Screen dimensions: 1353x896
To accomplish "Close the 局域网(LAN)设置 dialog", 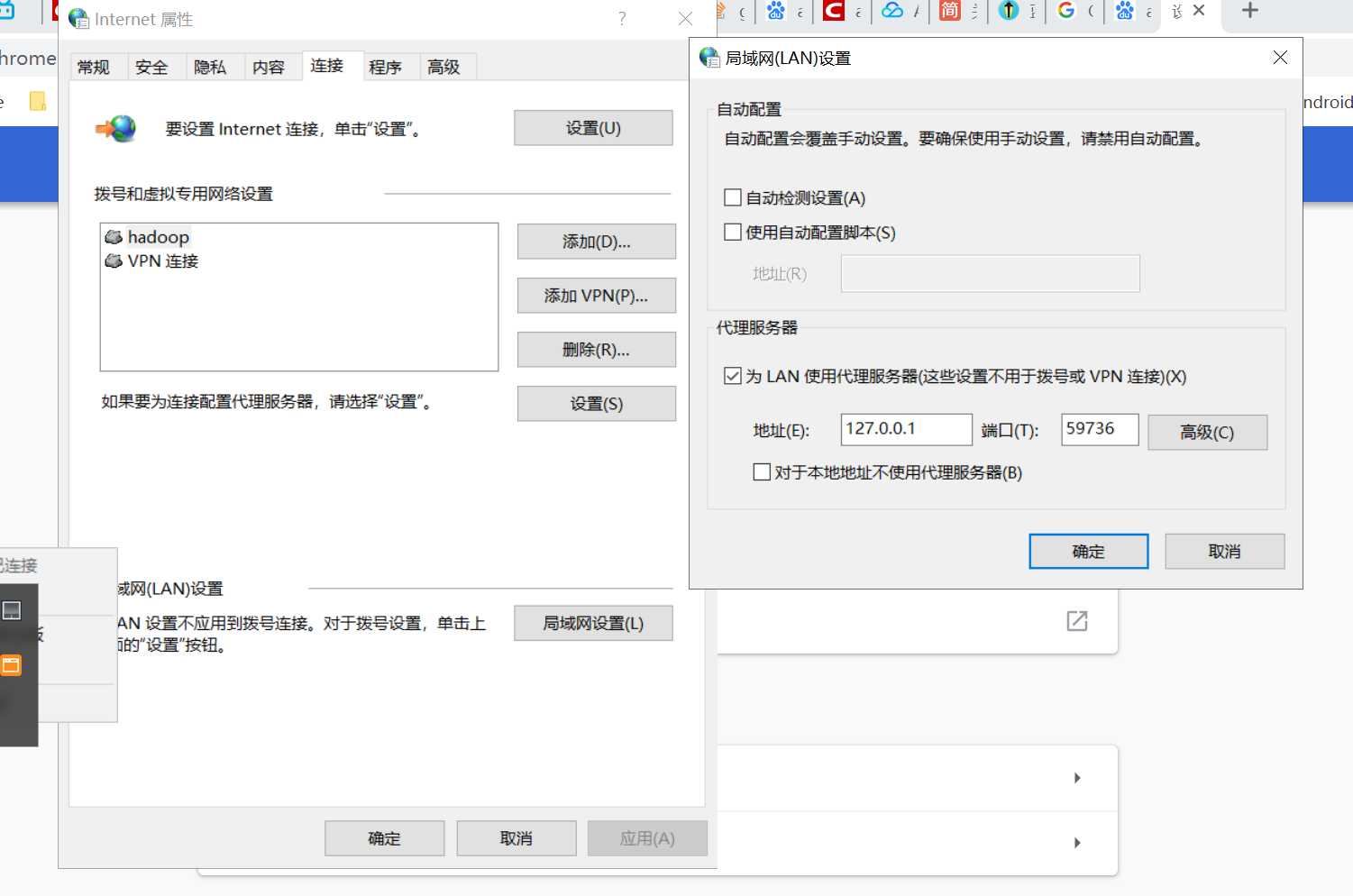I will coord(1280,58).
